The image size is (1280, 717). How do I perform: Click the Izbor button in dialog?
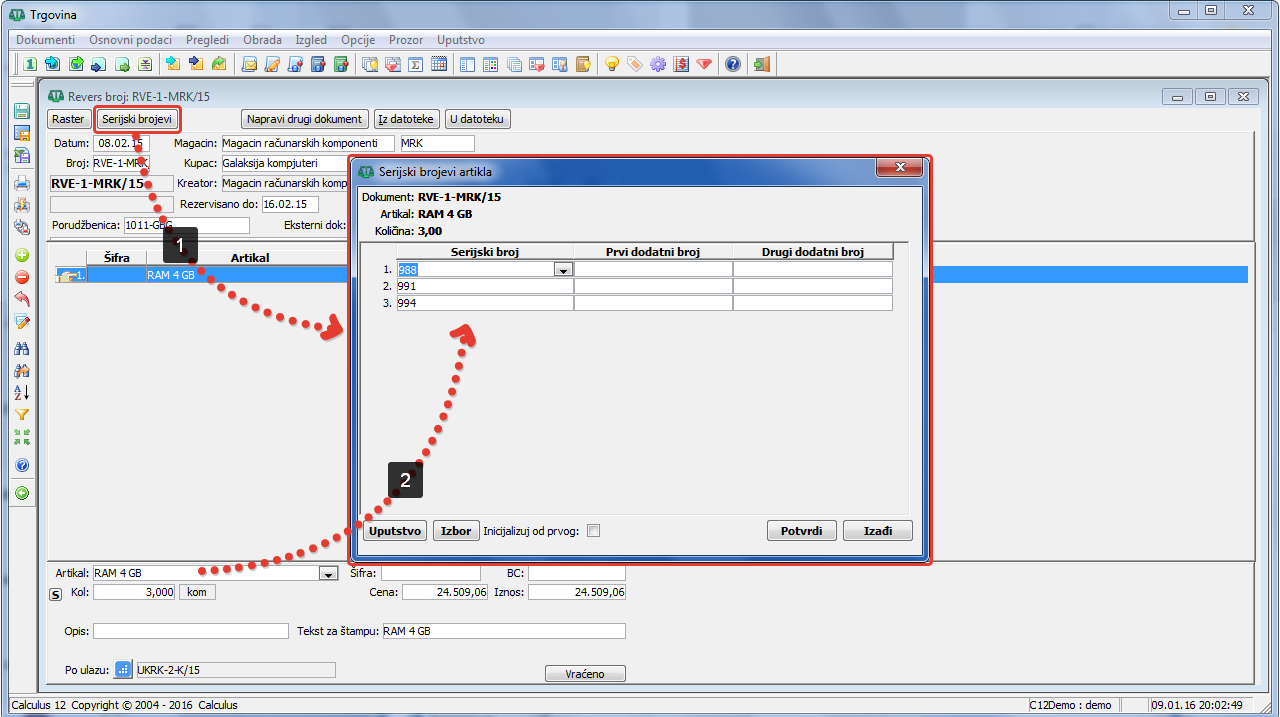pyautogui.click(x=455, y=531)
